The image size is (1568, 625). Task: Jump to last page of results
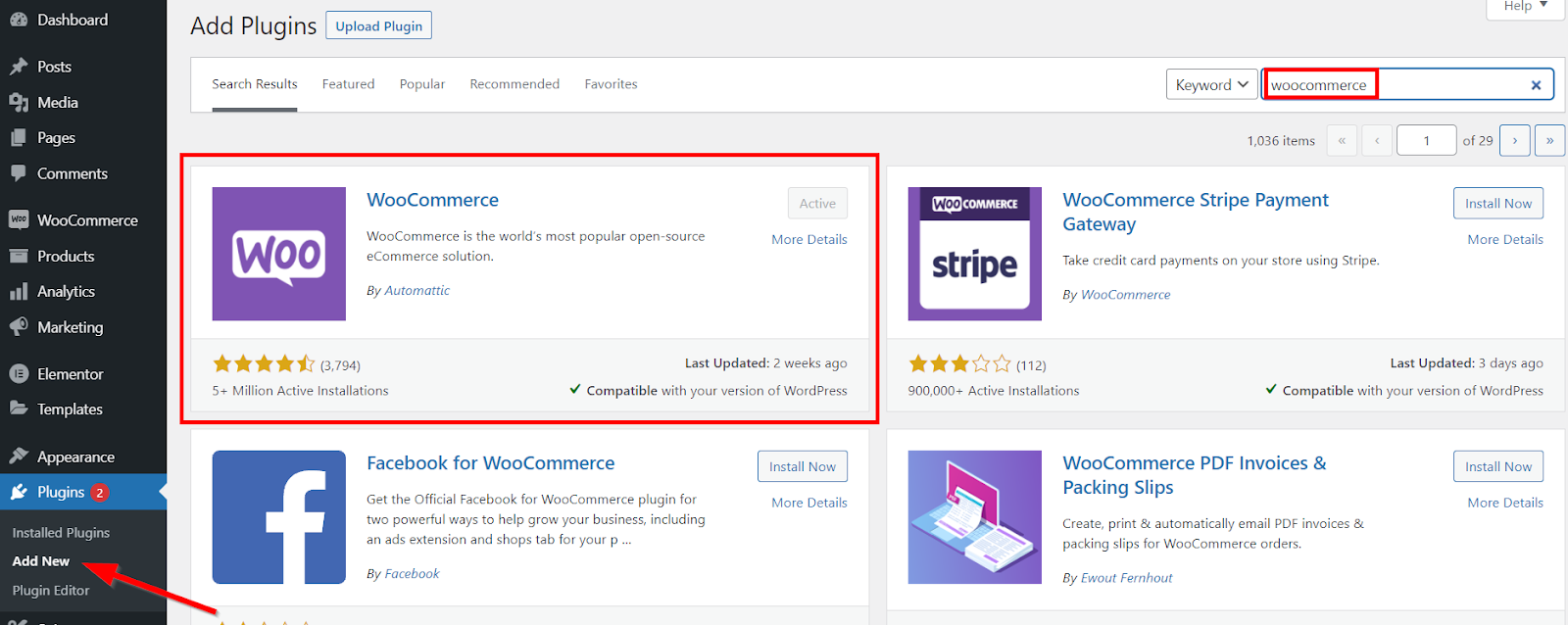(x=1549, y=140)
